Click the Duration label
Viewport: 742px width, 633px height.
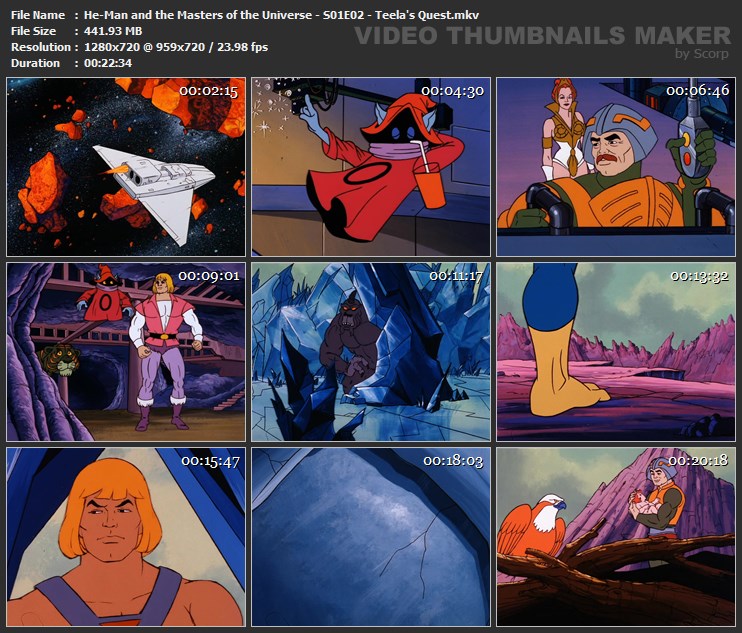35,63
